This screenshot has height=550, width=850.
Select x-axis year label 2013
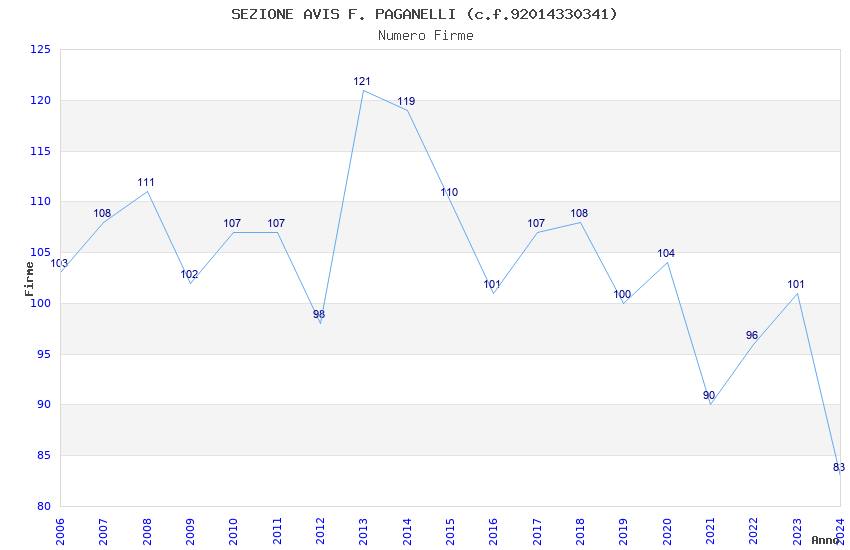364,531
